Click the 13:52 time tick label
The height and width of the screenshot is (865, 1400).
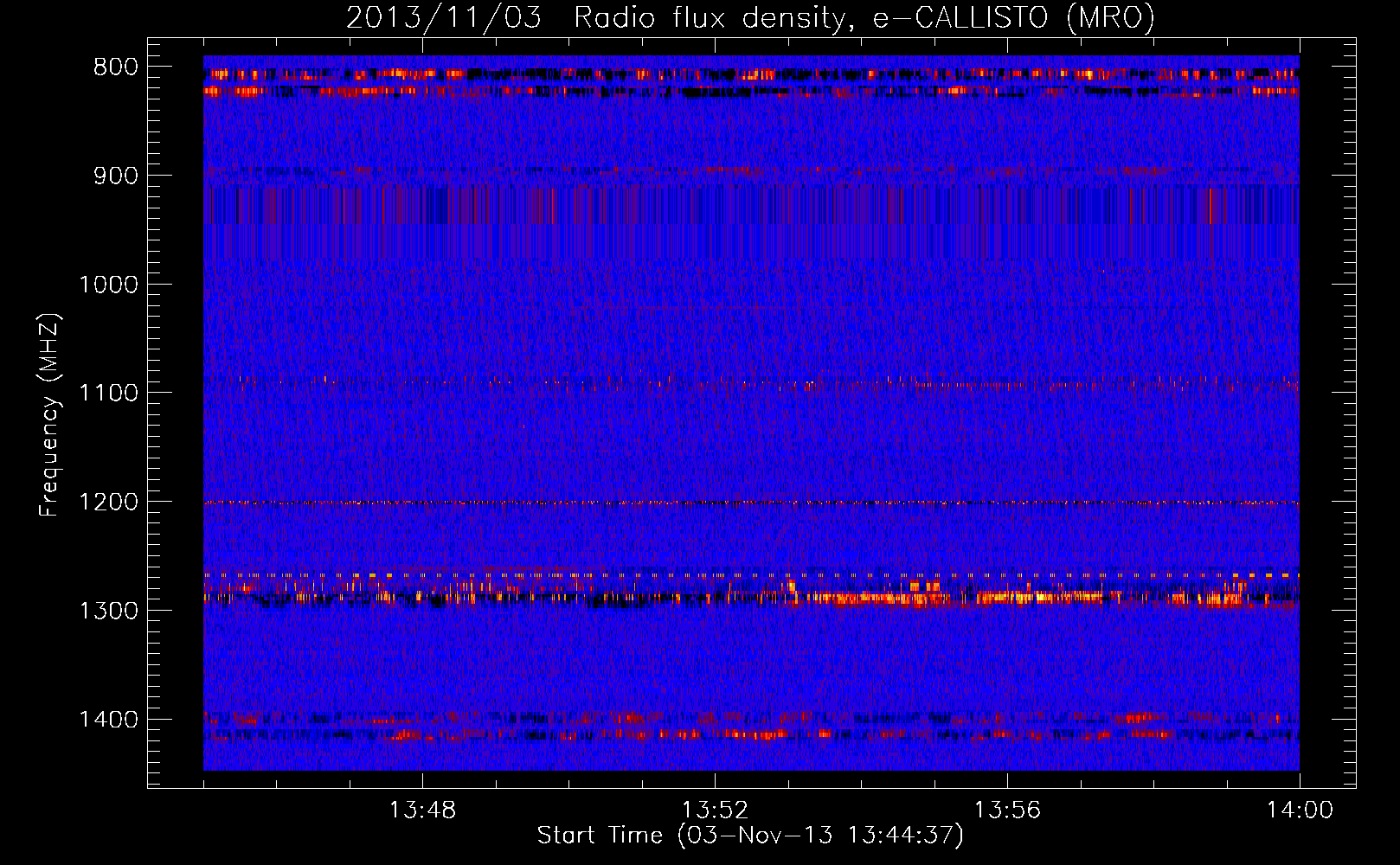click(x=715, y=811)
